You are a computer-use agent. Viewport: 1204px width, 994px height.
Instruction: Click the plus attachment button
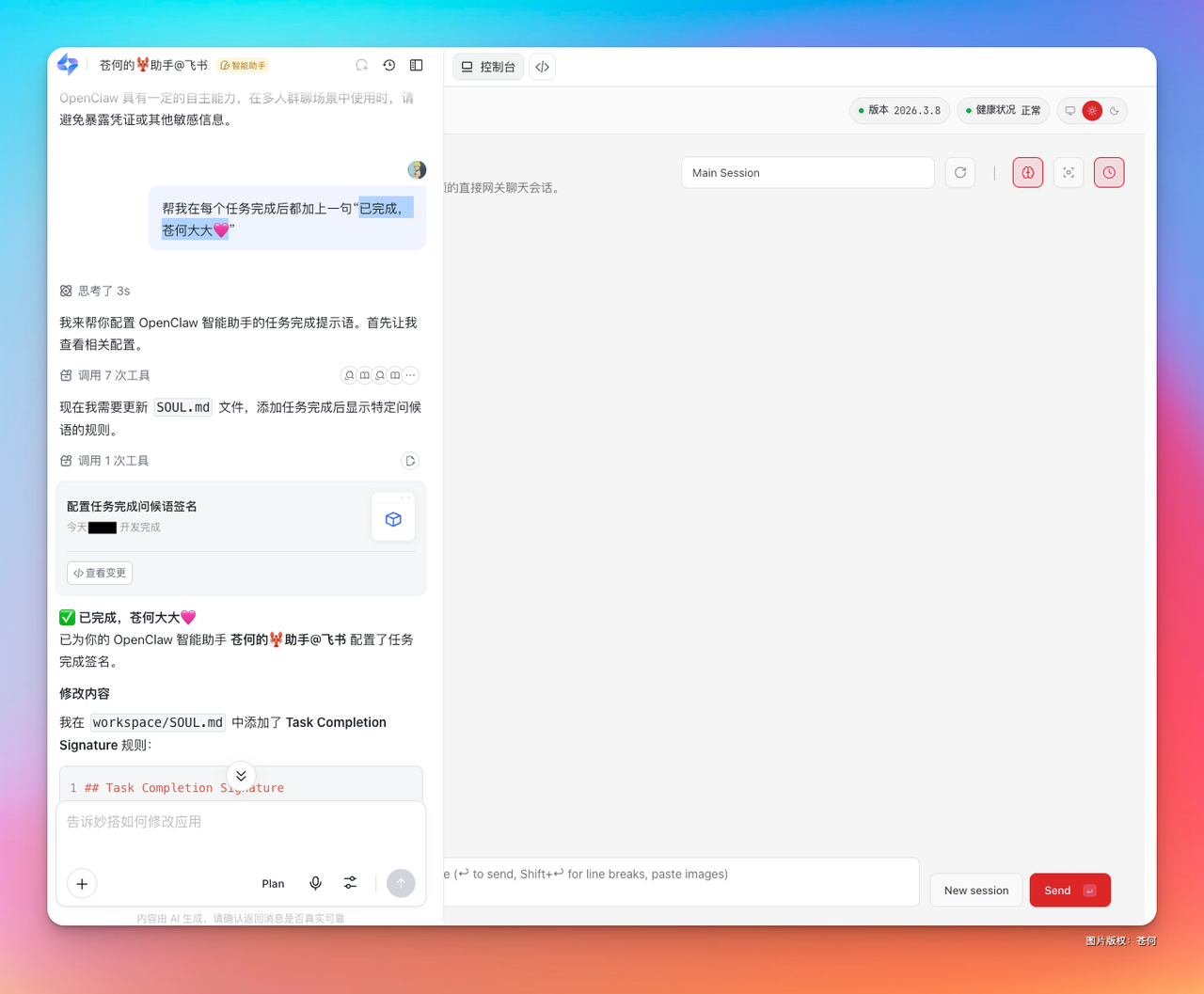click(x=83, y=884)
